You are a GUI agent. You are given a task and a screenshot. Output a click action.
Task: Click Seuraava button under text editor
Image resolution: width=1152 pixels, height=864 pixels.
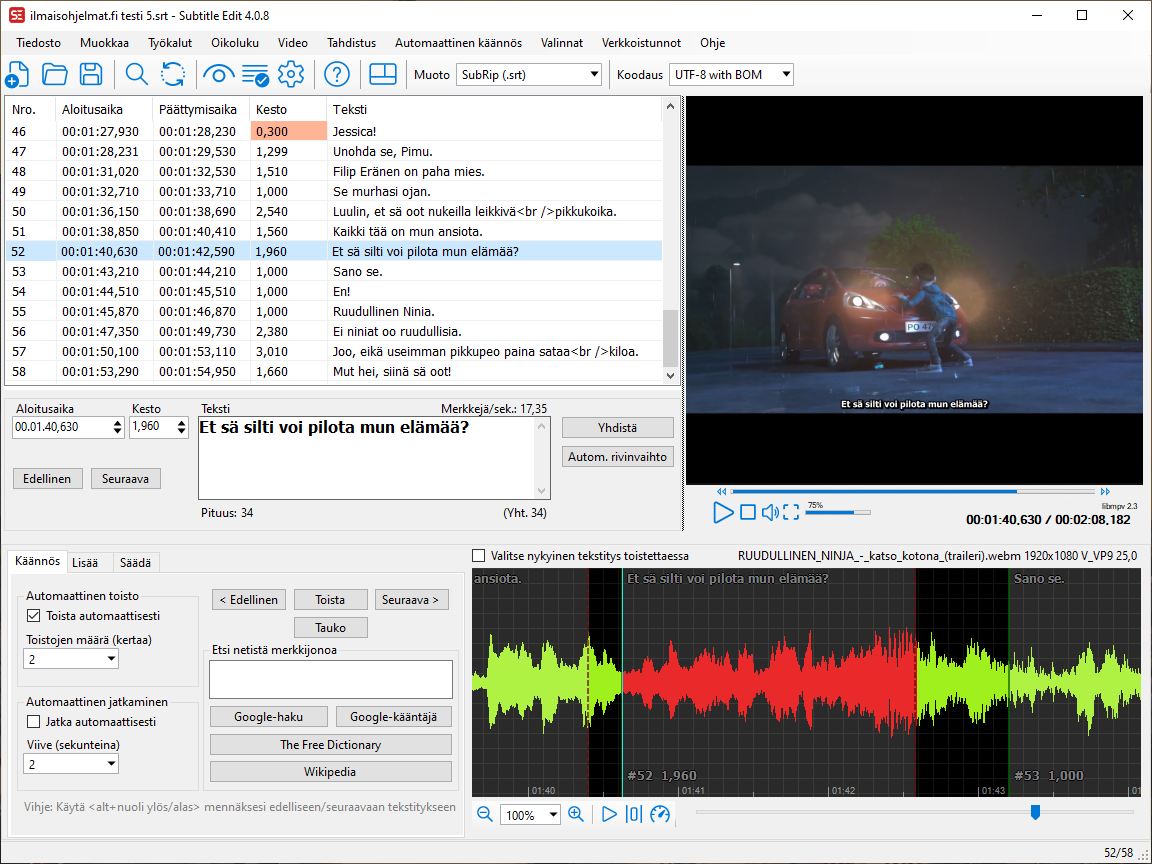coord(126,479)
